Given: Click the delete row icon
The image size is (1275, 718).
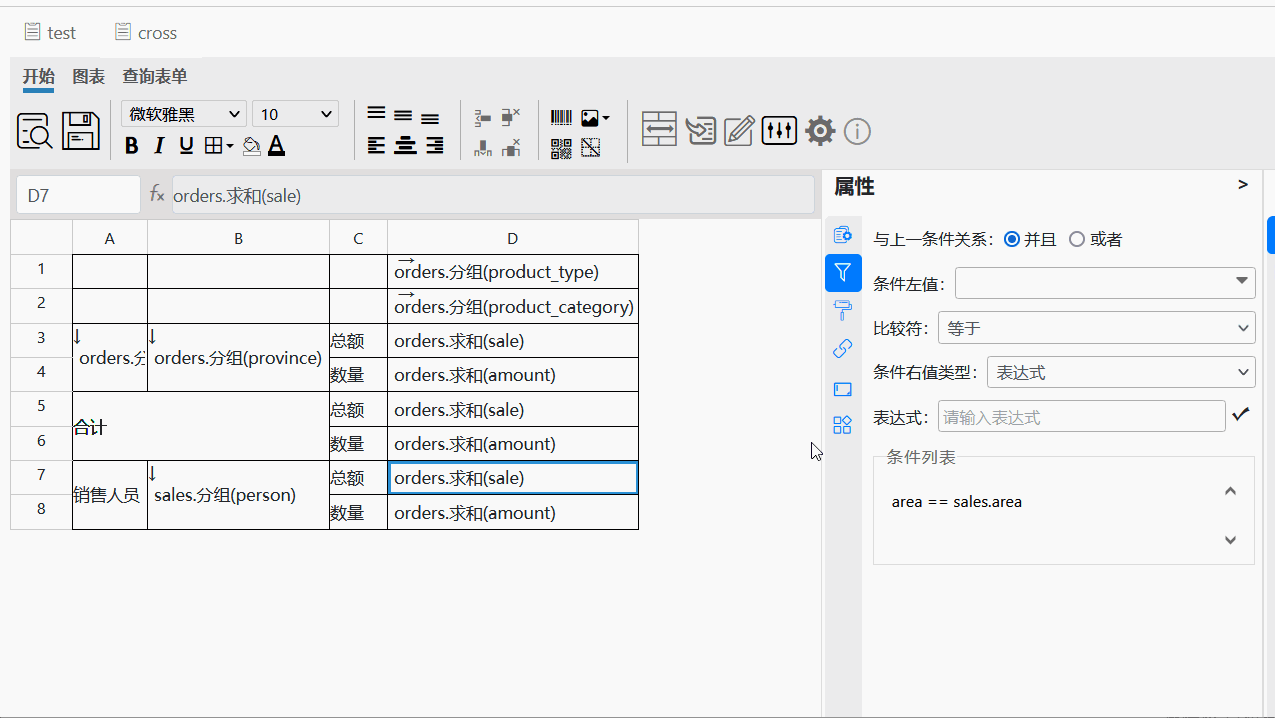Looking at the screenshot, I should pos(511,118).
